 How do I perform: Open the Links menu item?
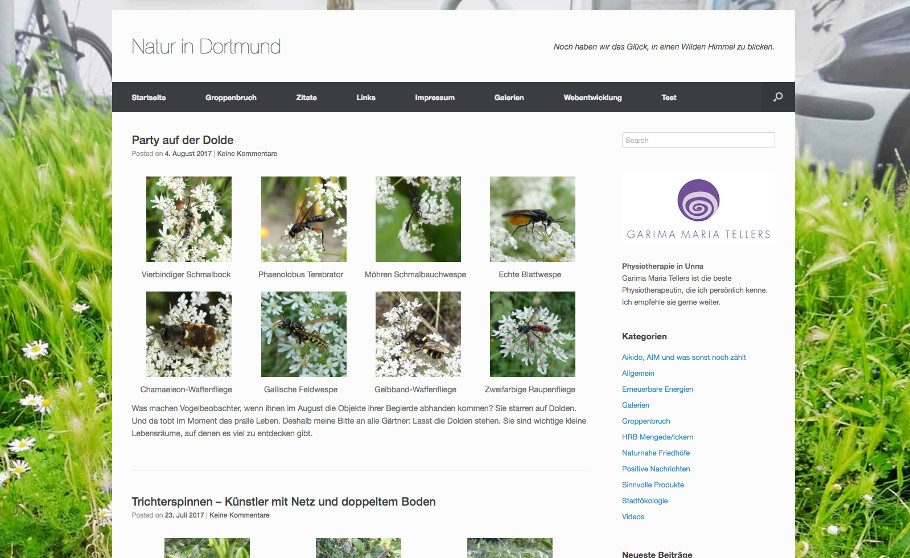(366, 98)
